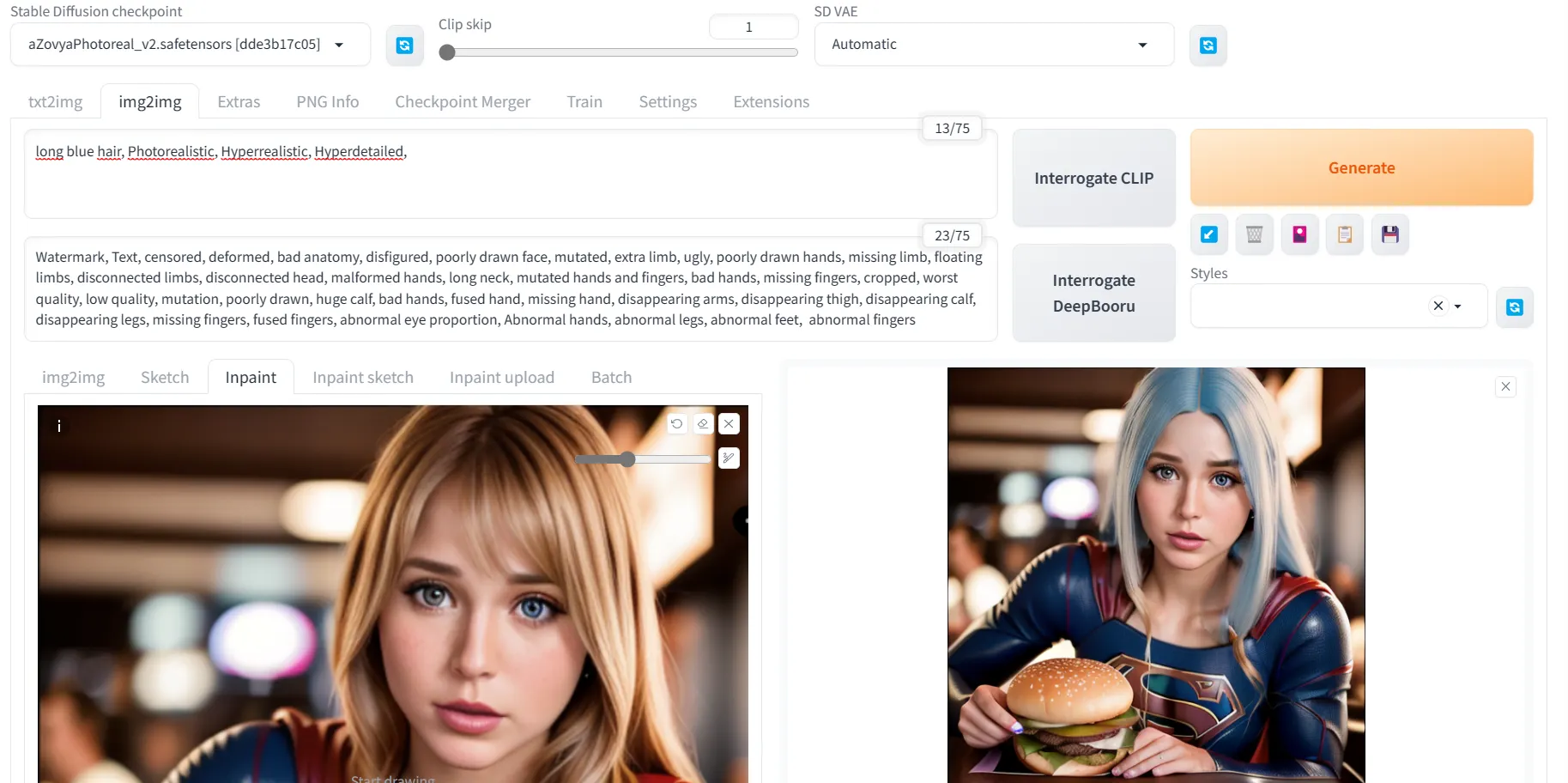Click into the negative prompt text box
1568x783 pixels.
[510, 288]
